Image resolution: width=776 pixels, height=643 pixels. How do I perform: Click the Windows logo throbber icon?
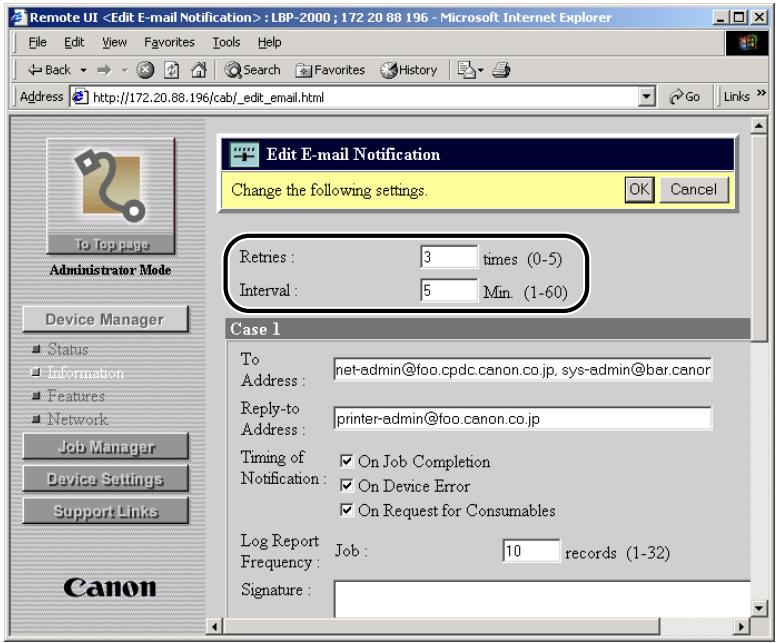[747, 43]
